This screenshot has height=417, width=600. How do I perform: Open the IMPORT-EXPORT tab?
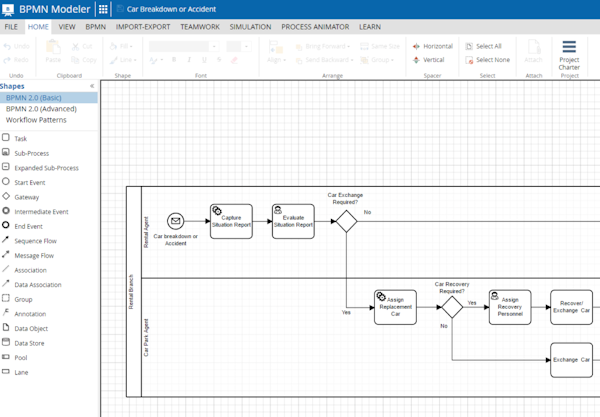click(143, 27)
